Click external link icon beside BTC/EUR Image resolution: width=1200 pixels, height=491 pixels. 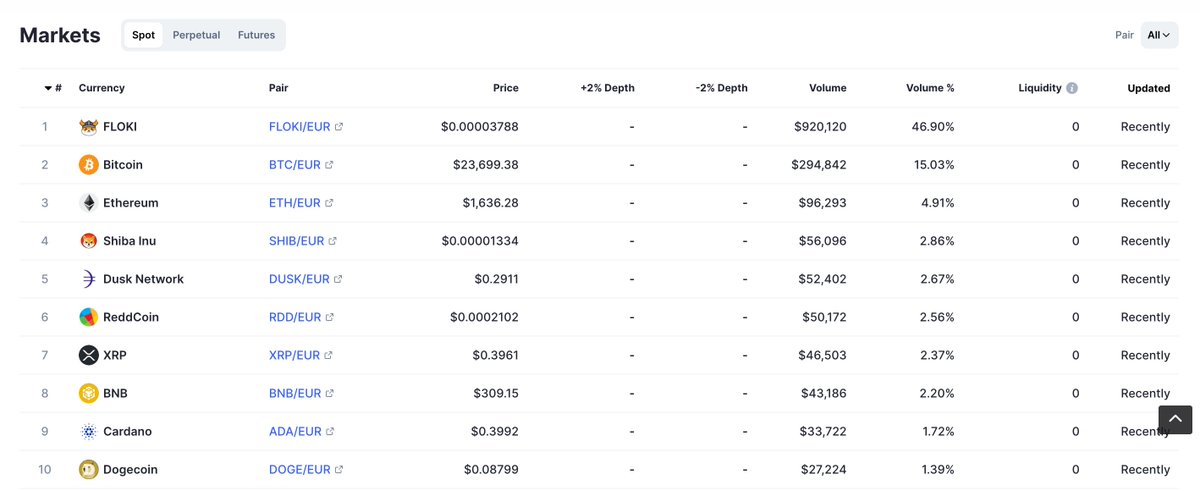[329, 165]
